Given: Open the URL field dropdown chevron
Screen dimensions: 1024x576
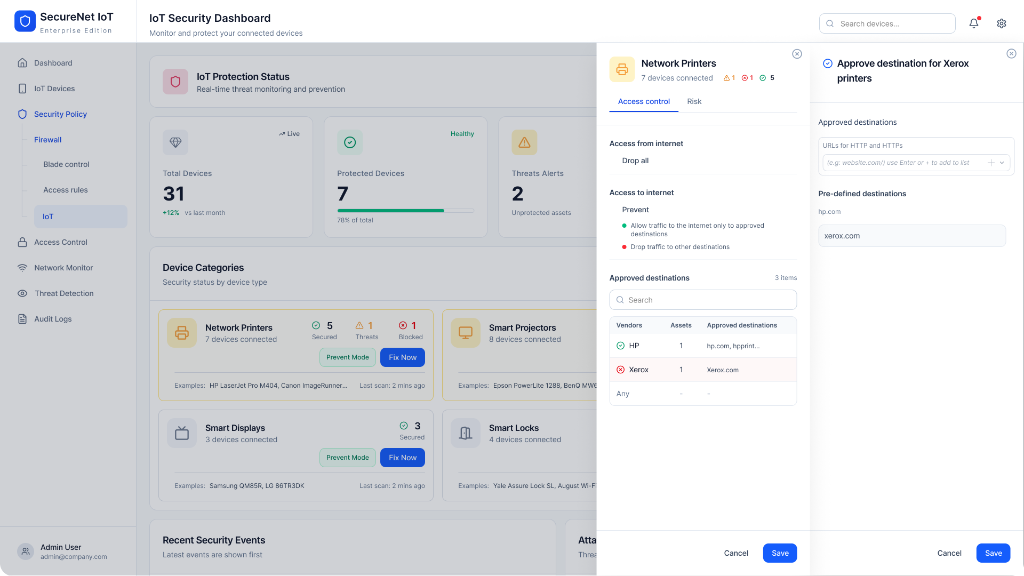Looking at the screenshot, I should click(1002, 163).
